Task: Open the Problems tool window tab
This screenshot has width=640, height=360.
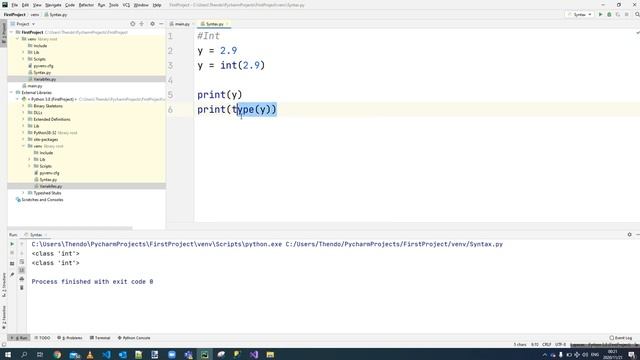Action: [x=70, y=338]
